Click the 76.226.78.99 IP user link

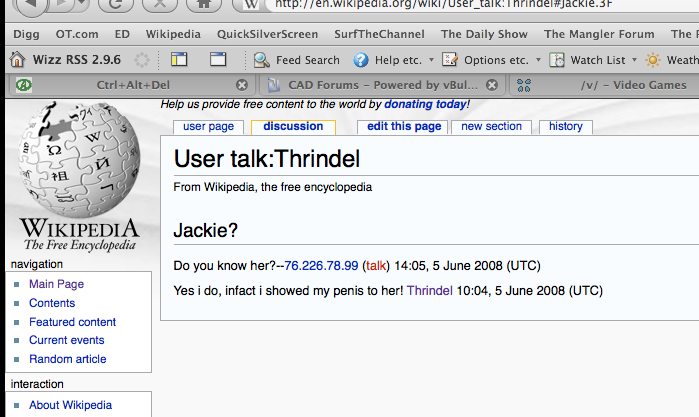click(x=321, y=266)
